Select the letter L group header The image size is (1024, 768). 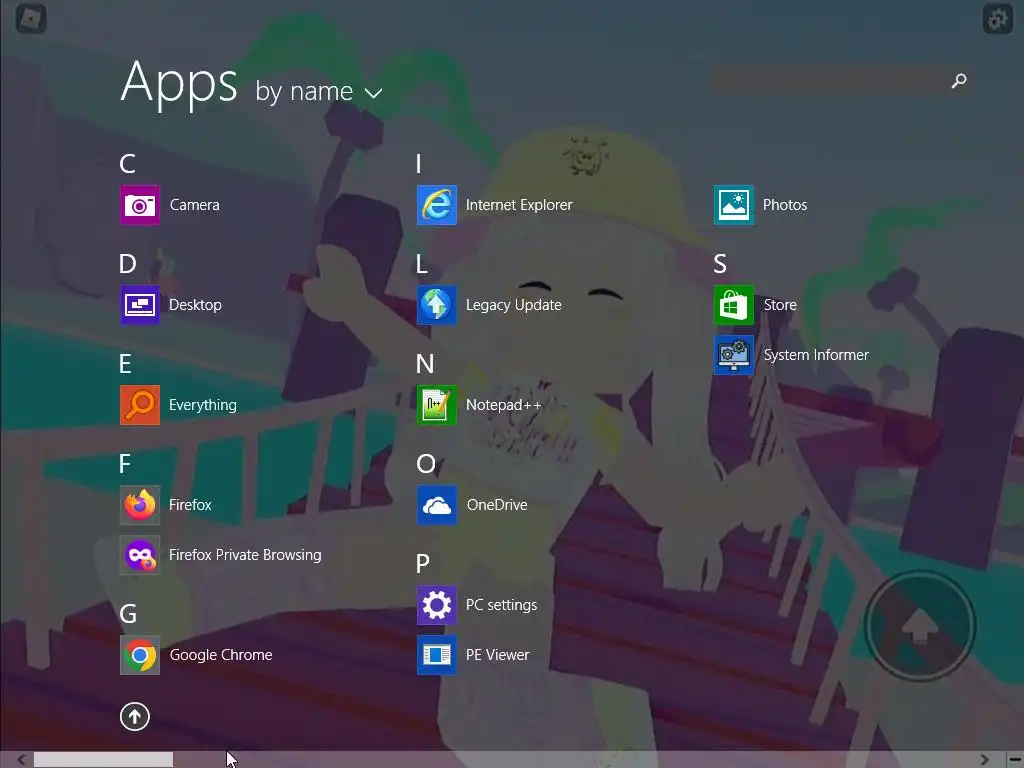(422, 264)
